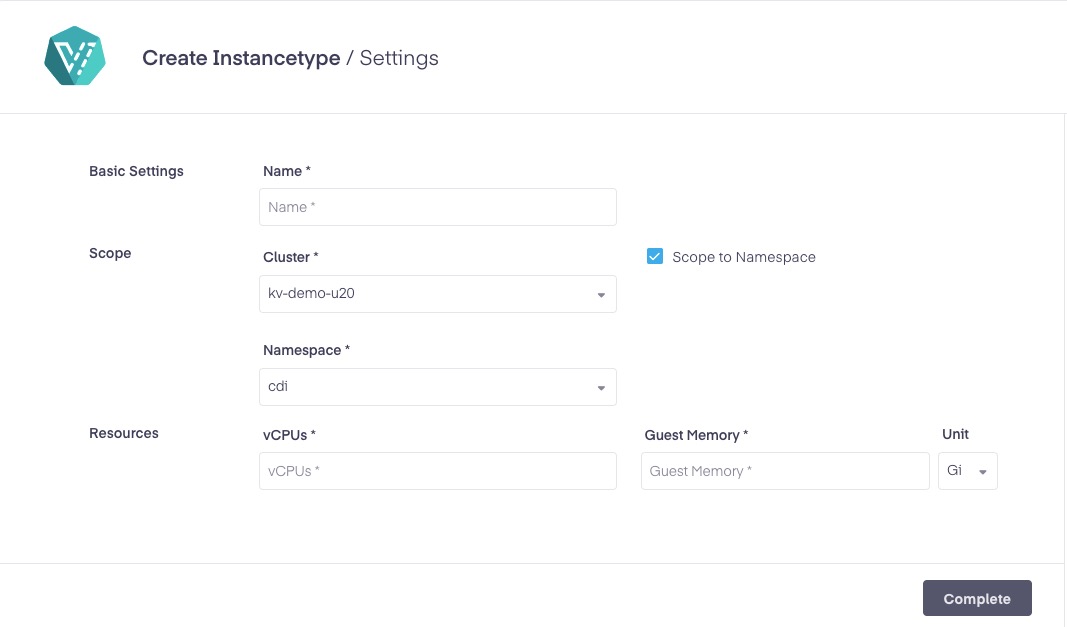Open the Unit dropdown showing Gi

click(968, 471)
